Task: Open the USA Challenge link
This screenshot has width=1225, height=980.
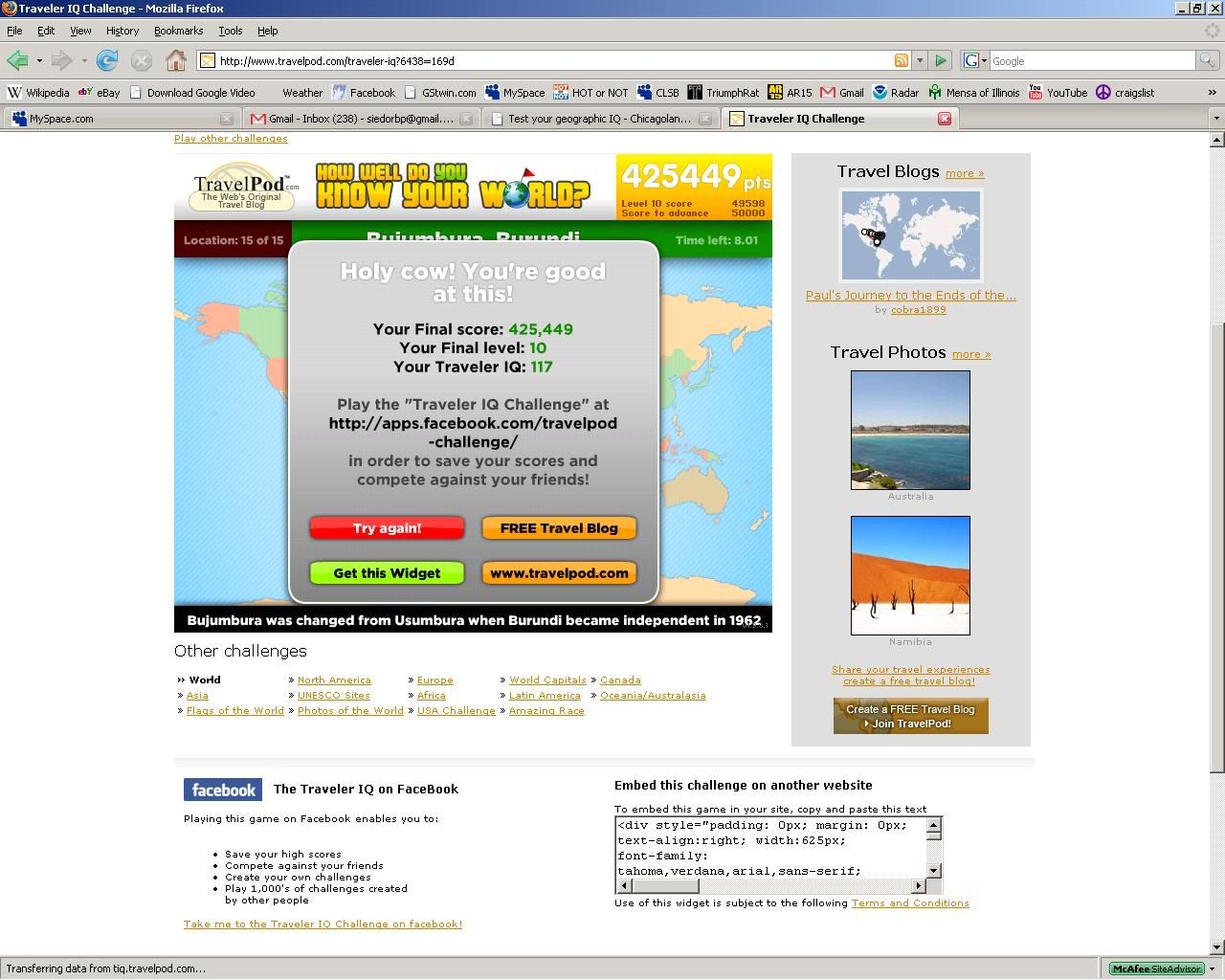Action: tap(457, 711)
